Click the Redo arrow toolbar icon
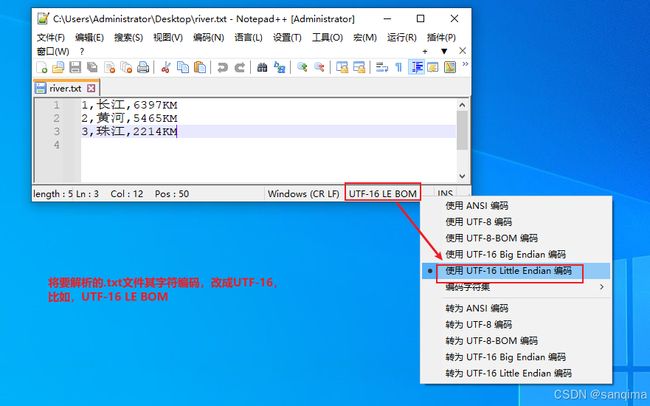This screenshot has height=406, width=650. pos(239,67)
